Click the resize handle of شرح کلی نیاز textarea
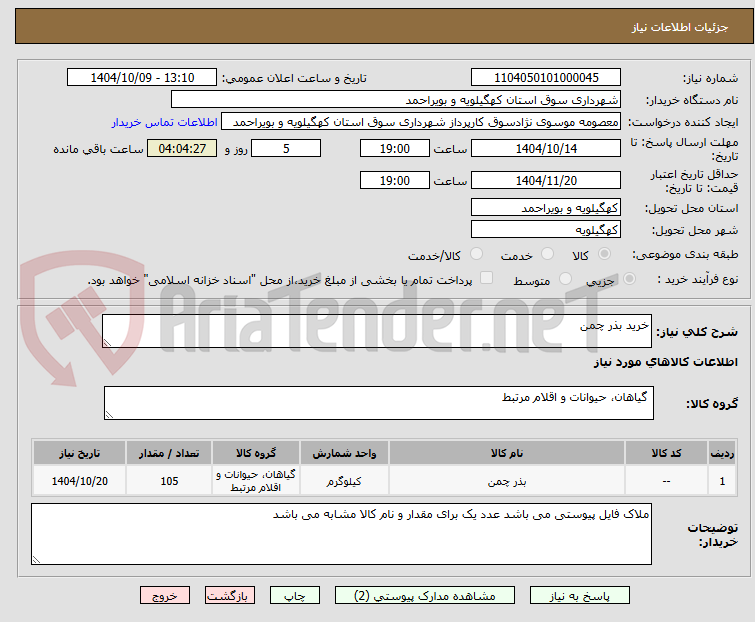Image resolution: width=755 pixels, height=622 pixels. point(107,342)
